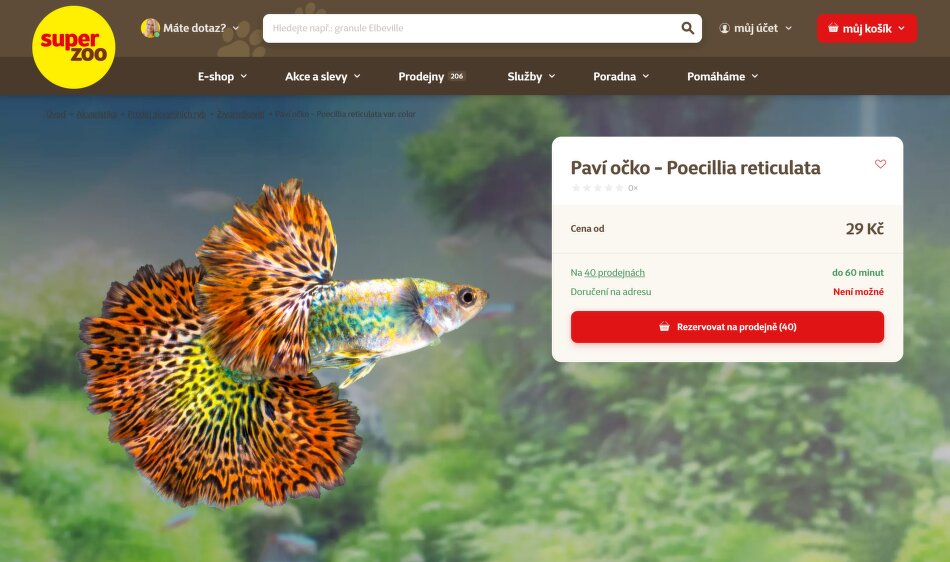Click Rezervovat na prodejně (40) button
Viewport: 950px width, 562px height.
[727, 327]
